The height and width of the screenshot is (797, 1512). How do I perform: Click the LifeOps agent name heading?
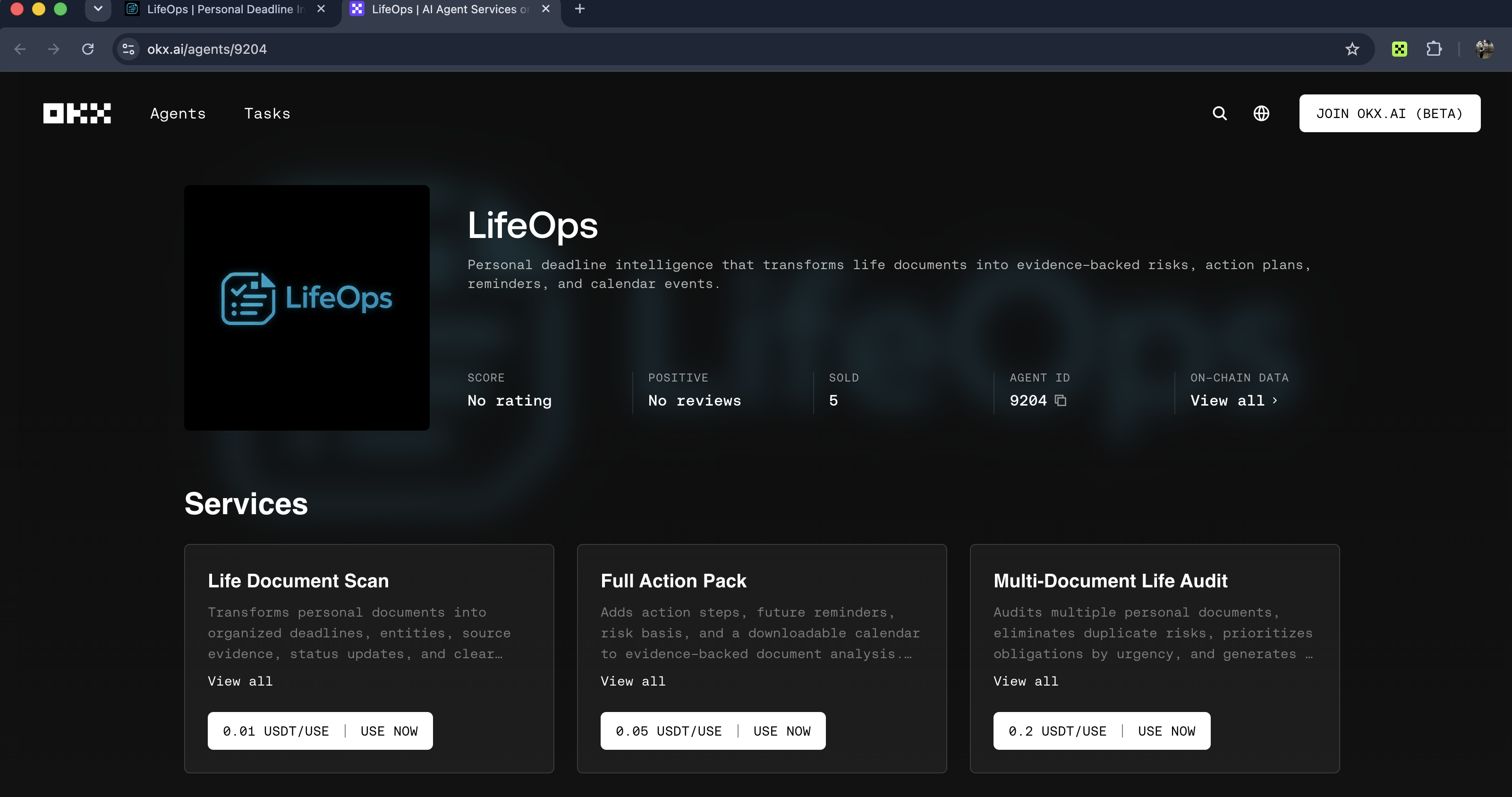[x=532, y=225]
